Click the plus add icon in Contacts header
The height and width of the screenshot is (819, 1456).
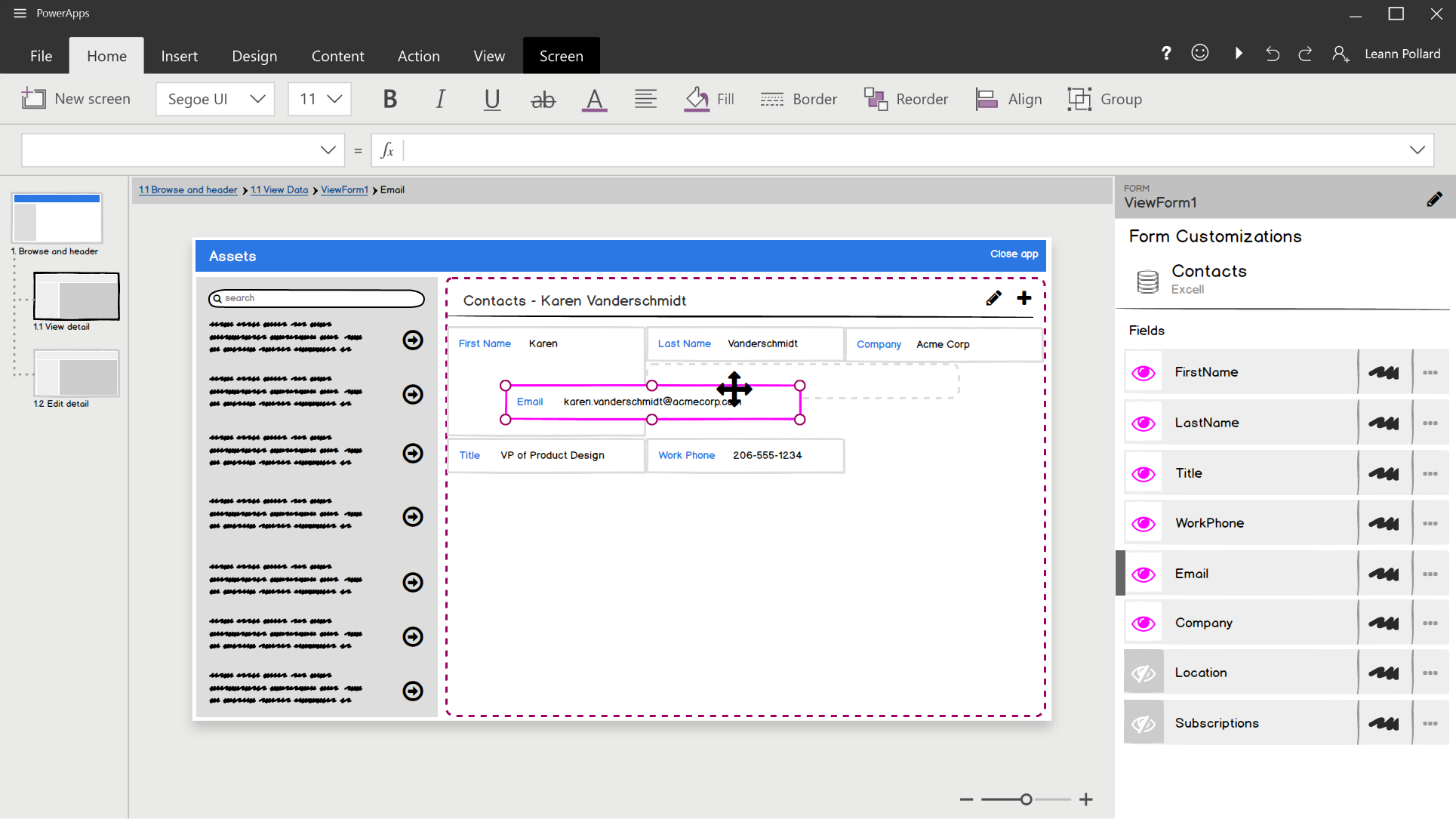pos(1024,298)
